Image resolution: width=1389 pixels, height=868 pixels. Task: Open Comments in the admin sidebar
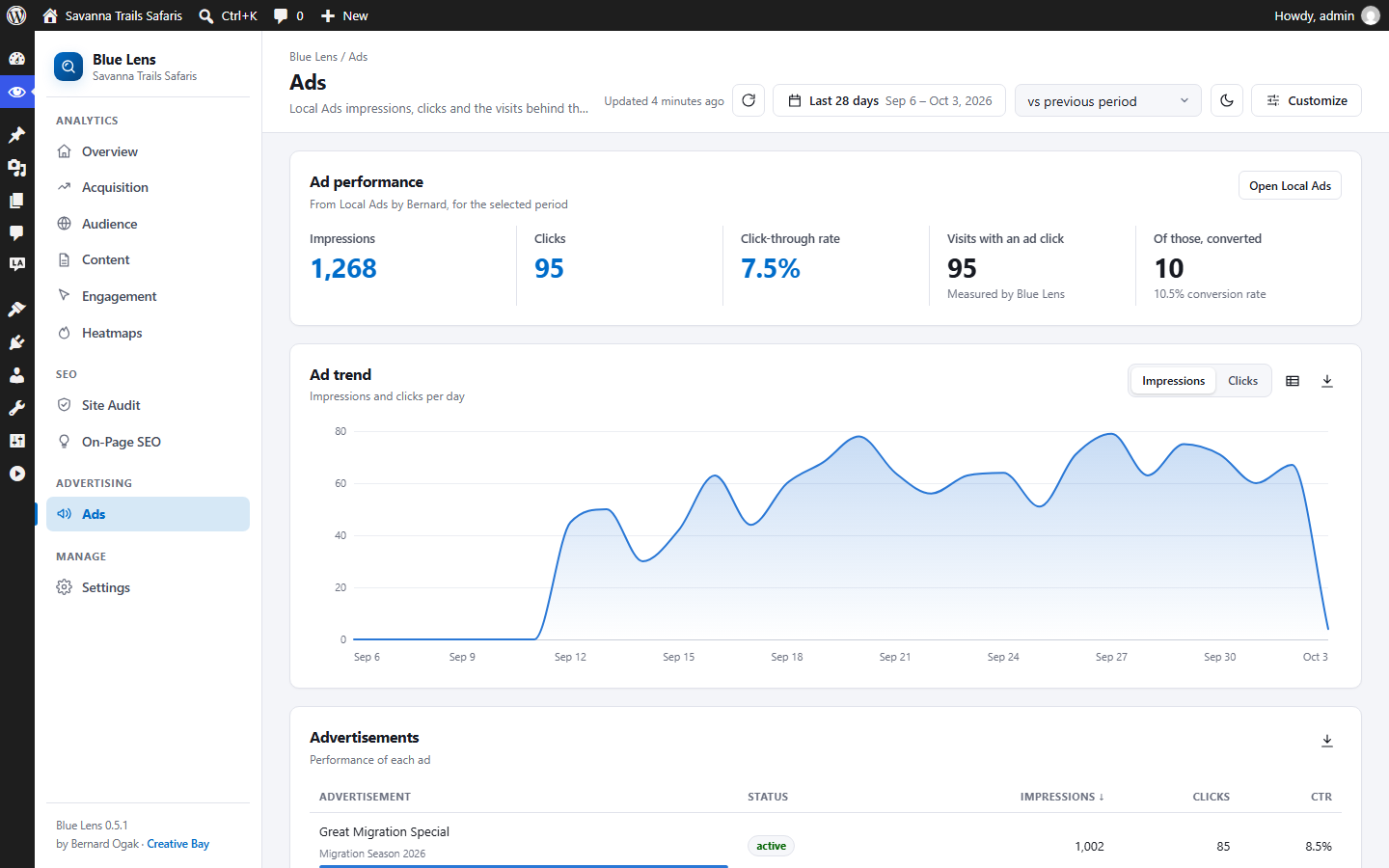[16, 233]
